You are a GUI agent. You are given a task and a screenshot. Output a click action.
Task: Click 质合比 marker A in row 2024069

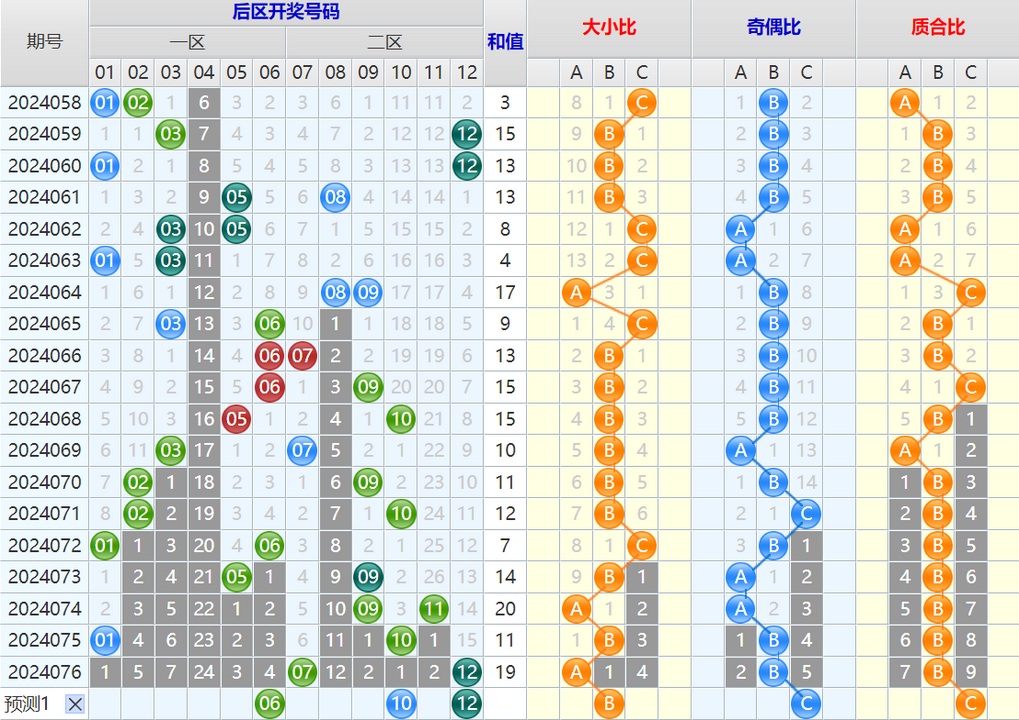(905, 451)
